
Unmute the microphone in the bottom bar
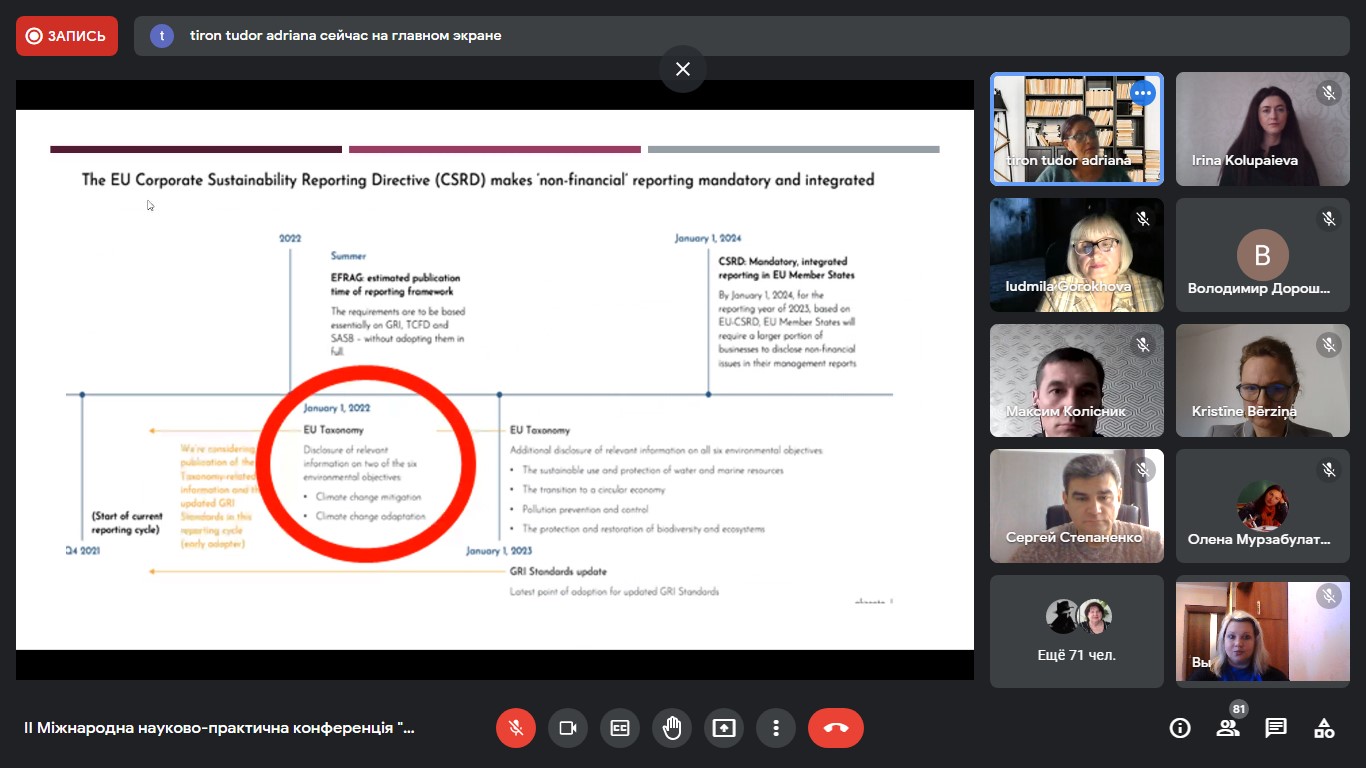516,728
